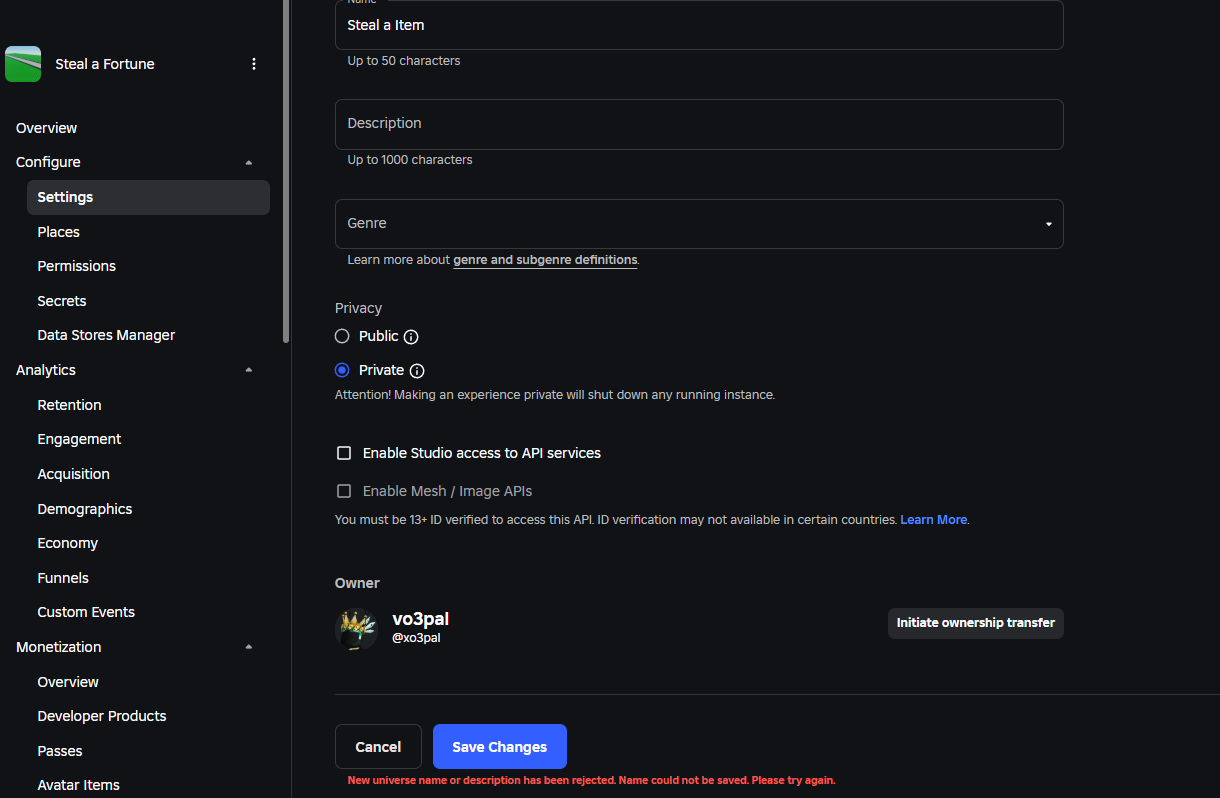Click into the Description text field

pyautogui.click(x=698, y=124)
